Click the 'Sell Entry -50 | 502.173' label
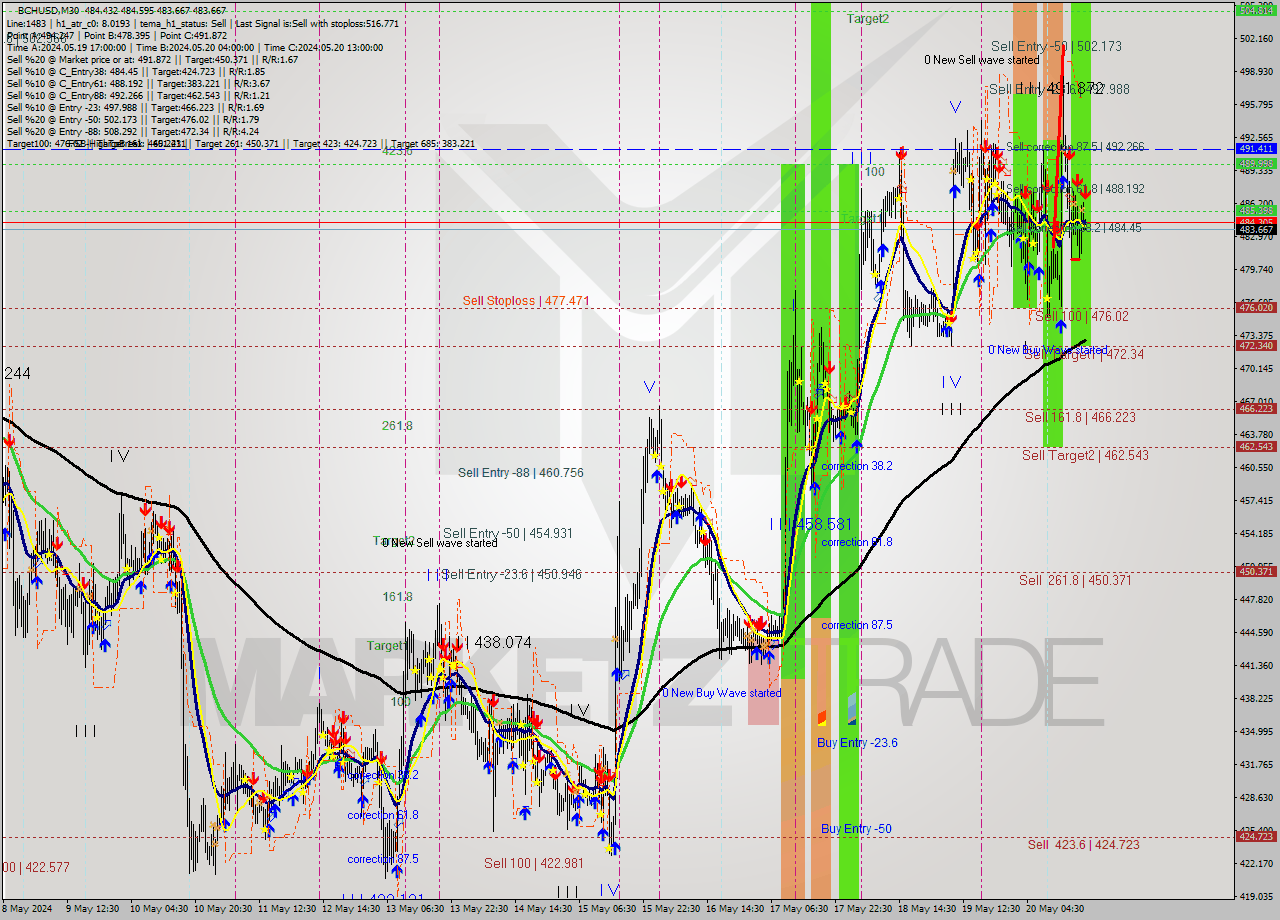The image size is (1280, 920). pos(1056,46)
